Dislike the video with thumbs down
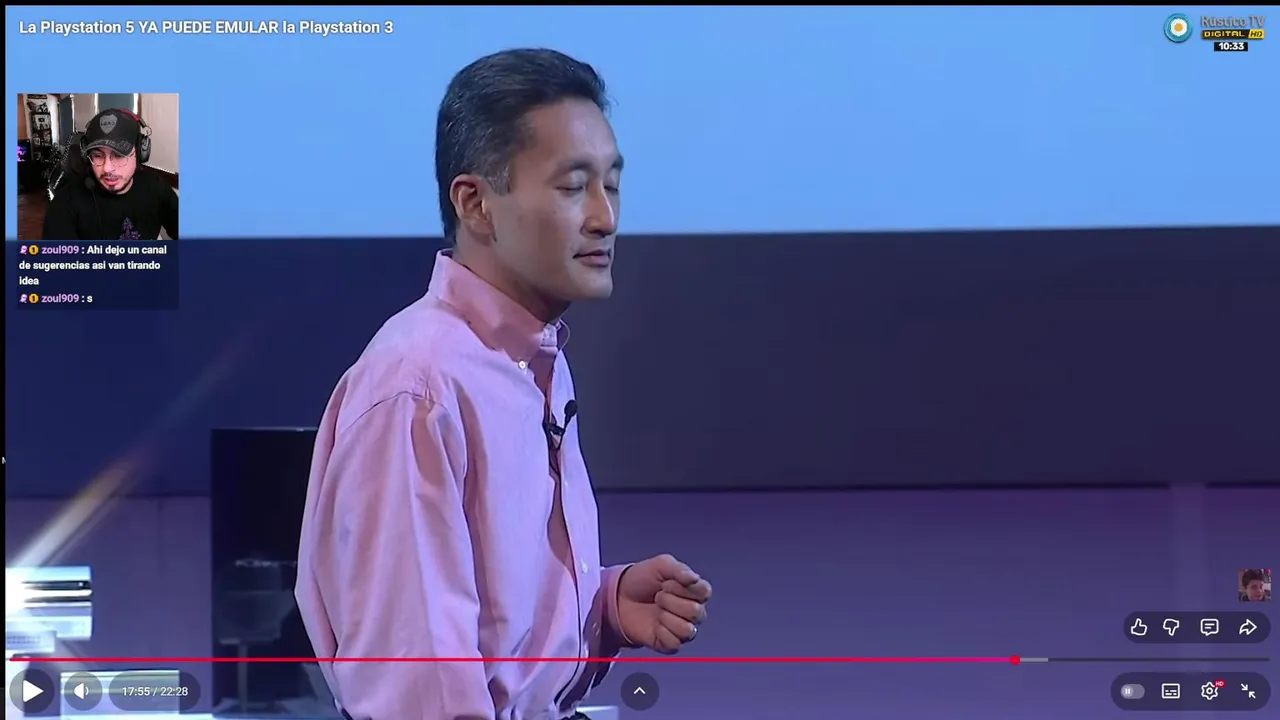Screen dimensions: 1280x720 tap(1171, 627)
